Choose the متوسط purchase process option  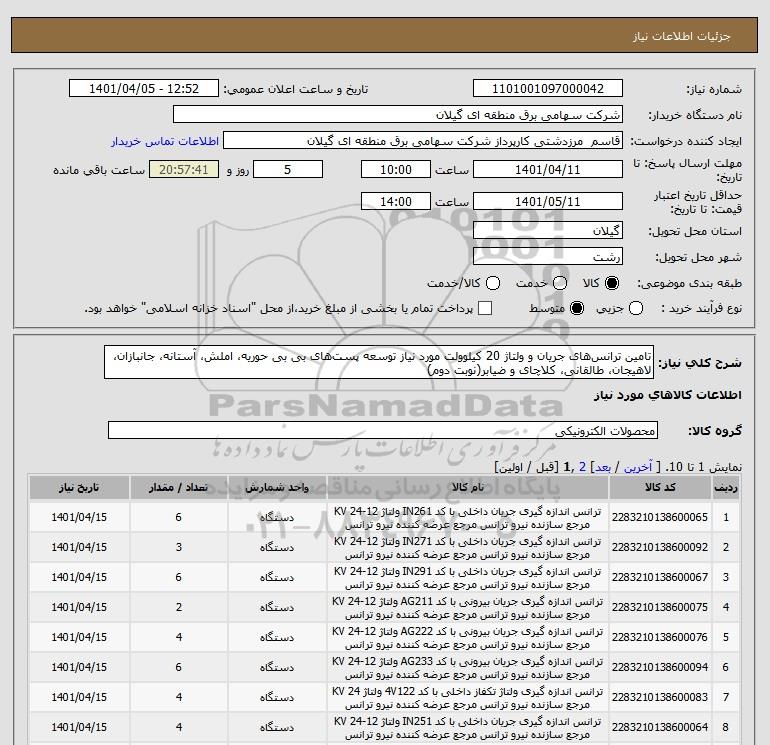[x=577, y=308]
